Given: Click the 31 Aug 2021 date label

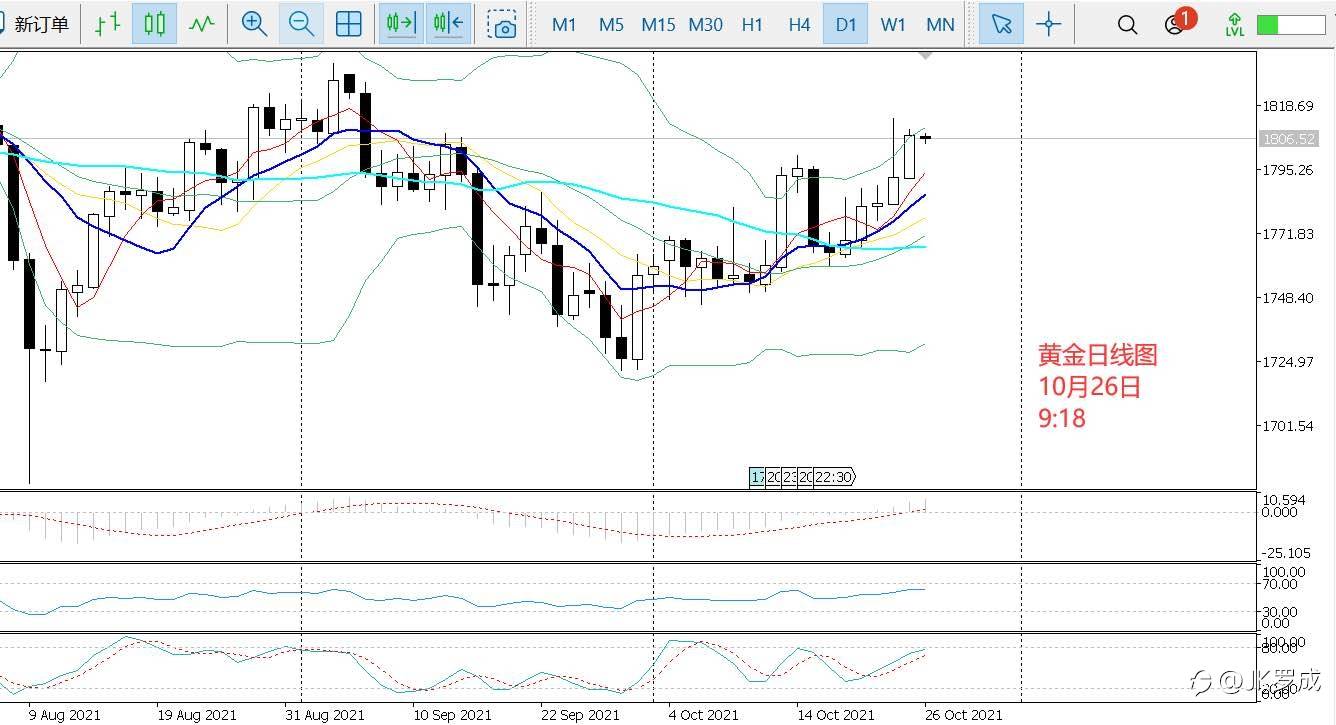Looking at the screenshot, I should (325, 715).
